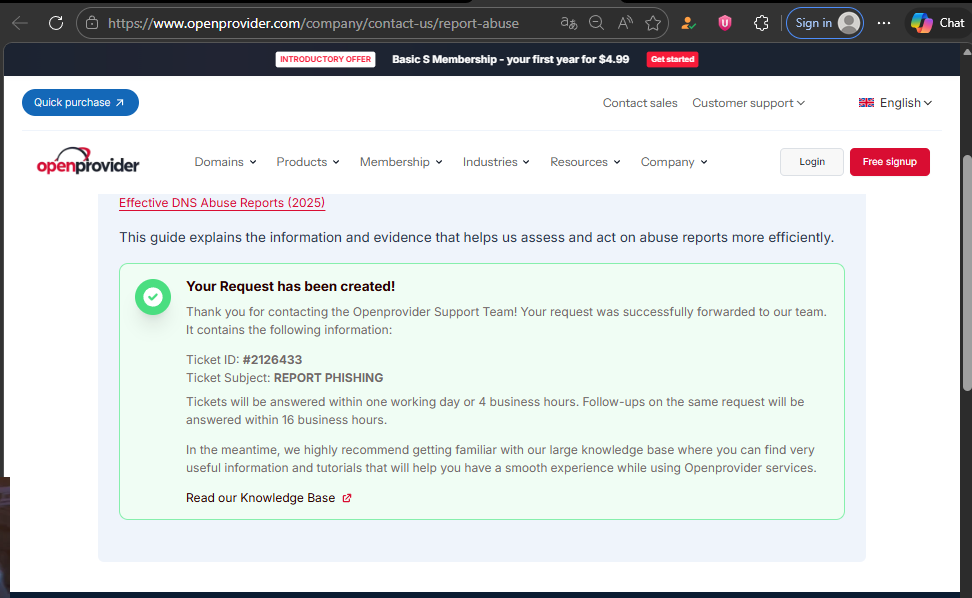Click the page vertical scrollbar
Viewport: 972px width, 598px height.
[966, 273]
